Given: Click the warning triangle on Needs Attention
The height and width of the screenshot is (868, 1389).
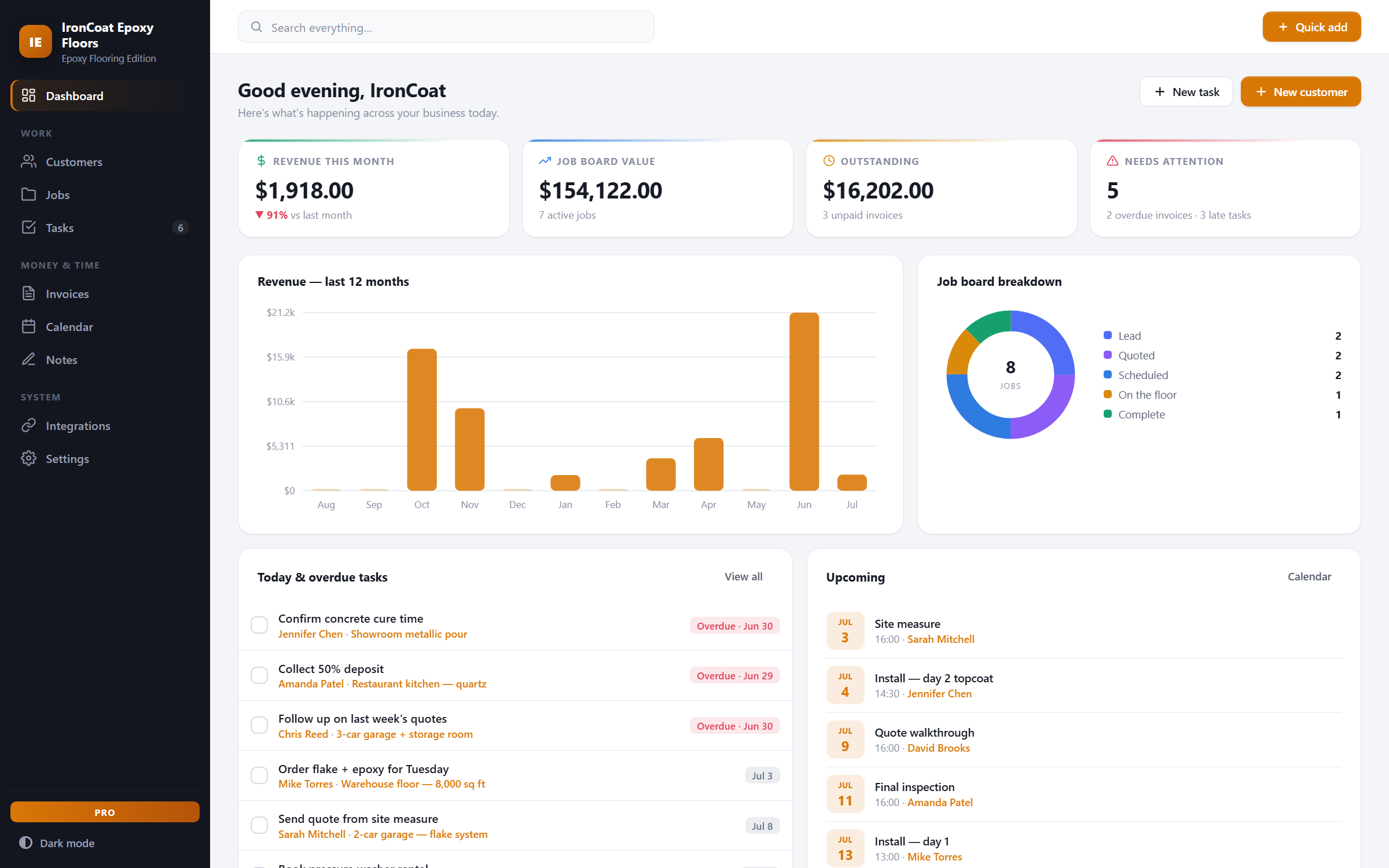Looking at the screenshot, I should [x=1112, y=161].
